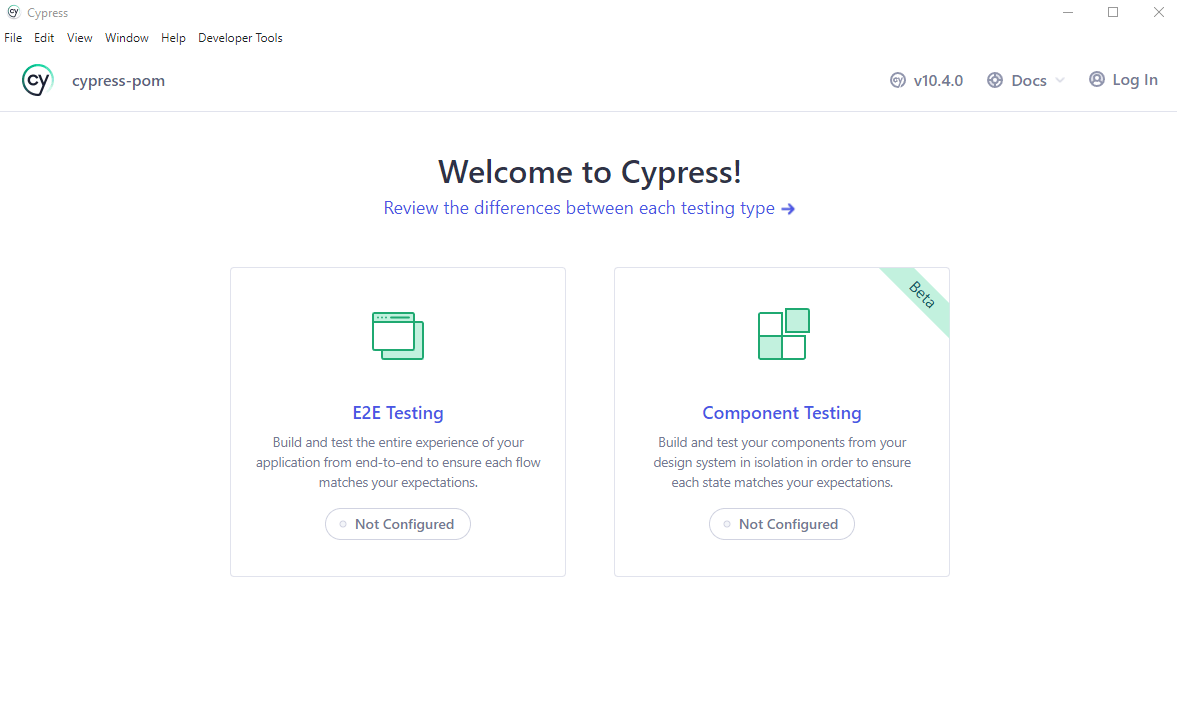Maximize the Cypress window

1113,12
